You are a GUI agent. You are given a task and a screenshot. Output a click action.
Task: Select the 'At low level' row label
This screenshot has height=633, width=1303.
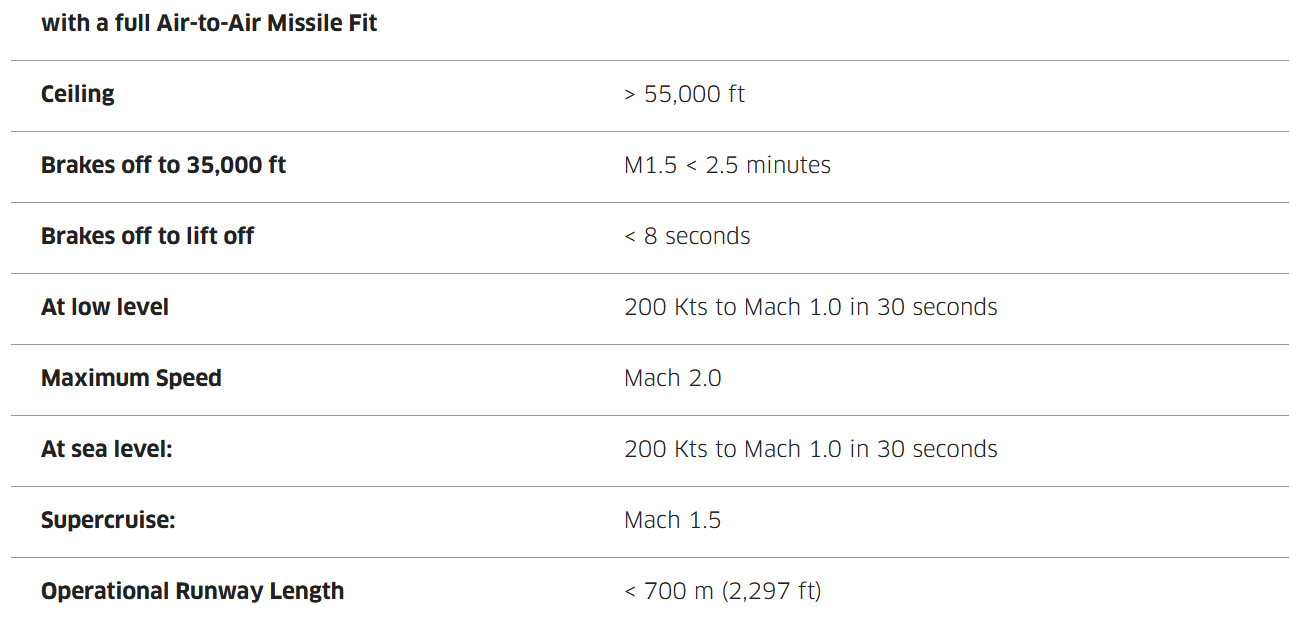105,307
